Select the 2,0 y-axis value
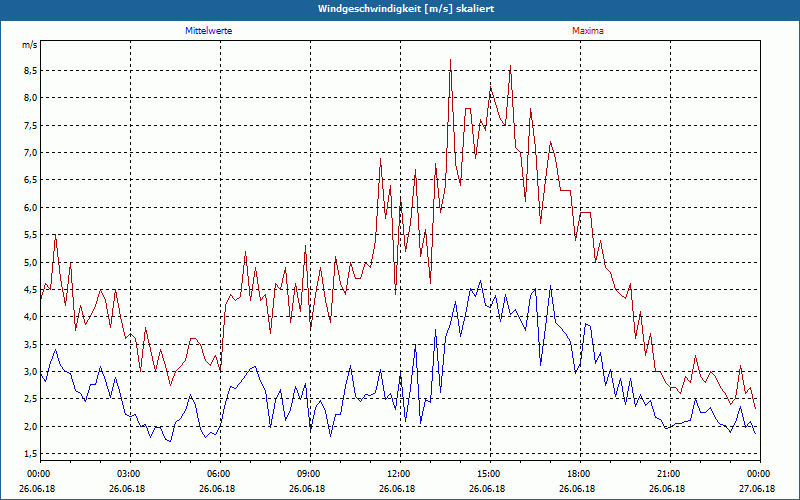This screenshot has width=800, height=500. pyautogui.click(x=30, y=427)
